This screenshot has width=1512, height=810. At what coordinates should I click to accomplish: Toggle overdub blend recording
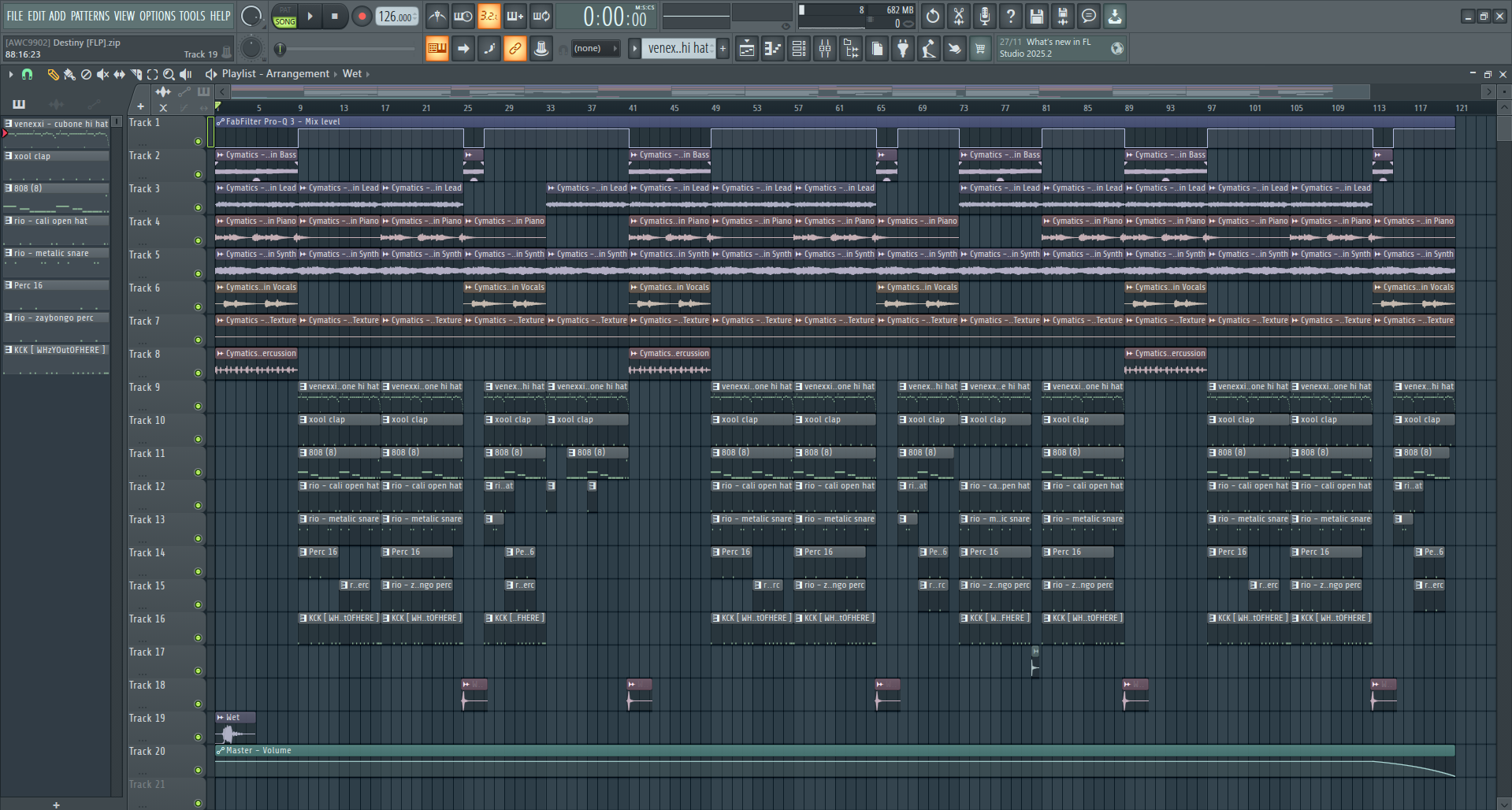(515, 16)
